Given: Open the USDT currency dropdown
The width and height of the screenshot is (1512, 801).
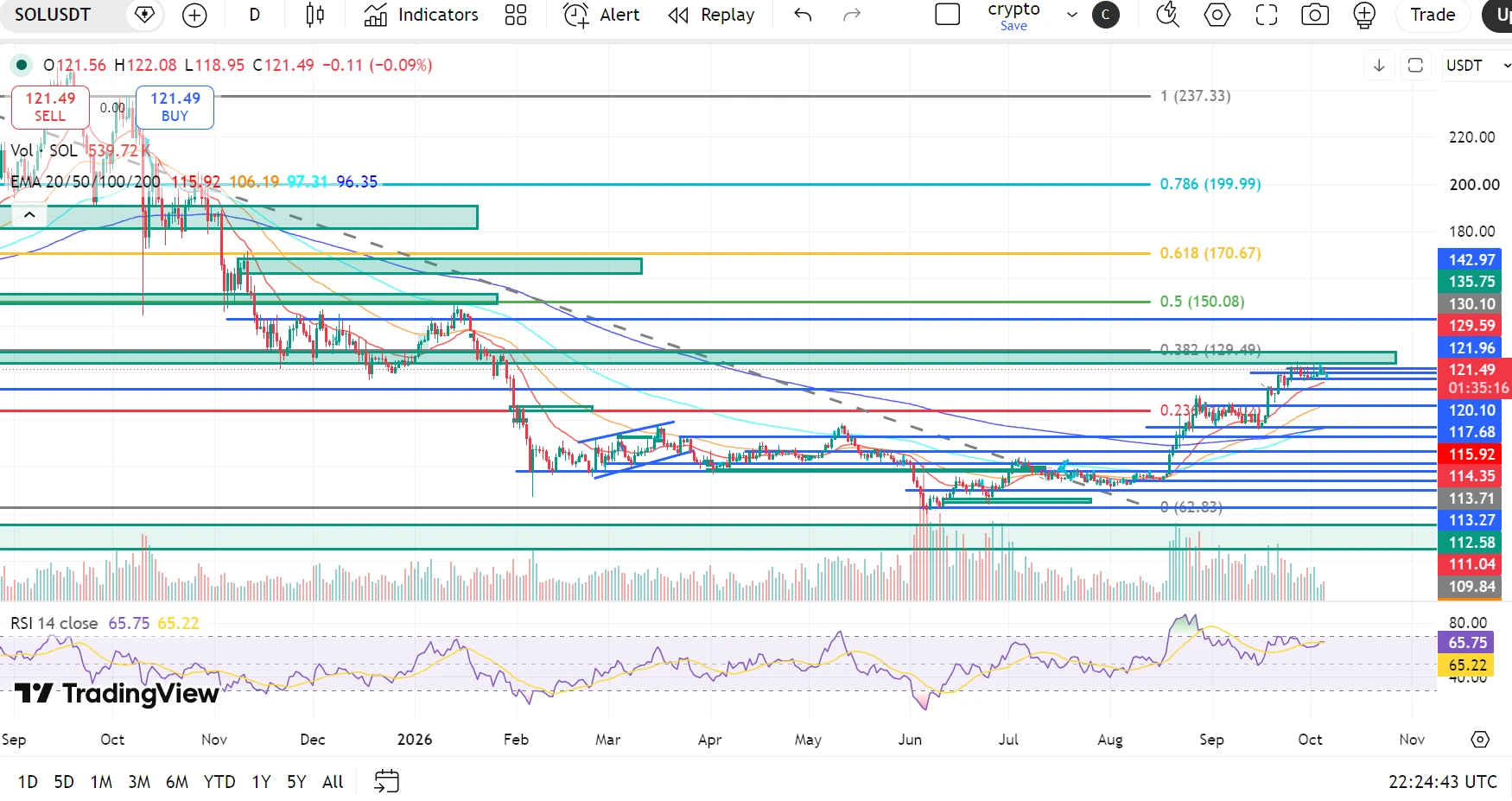Looking at the screenshot, I should tap(1477, 66).
